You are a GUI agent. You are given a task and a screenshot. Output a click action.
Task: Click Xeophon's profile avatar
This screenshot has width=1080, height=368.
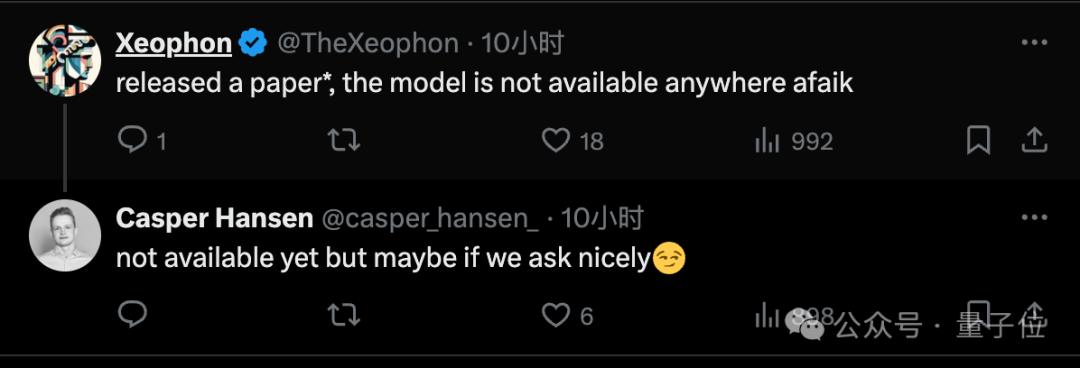click(65, 61)
